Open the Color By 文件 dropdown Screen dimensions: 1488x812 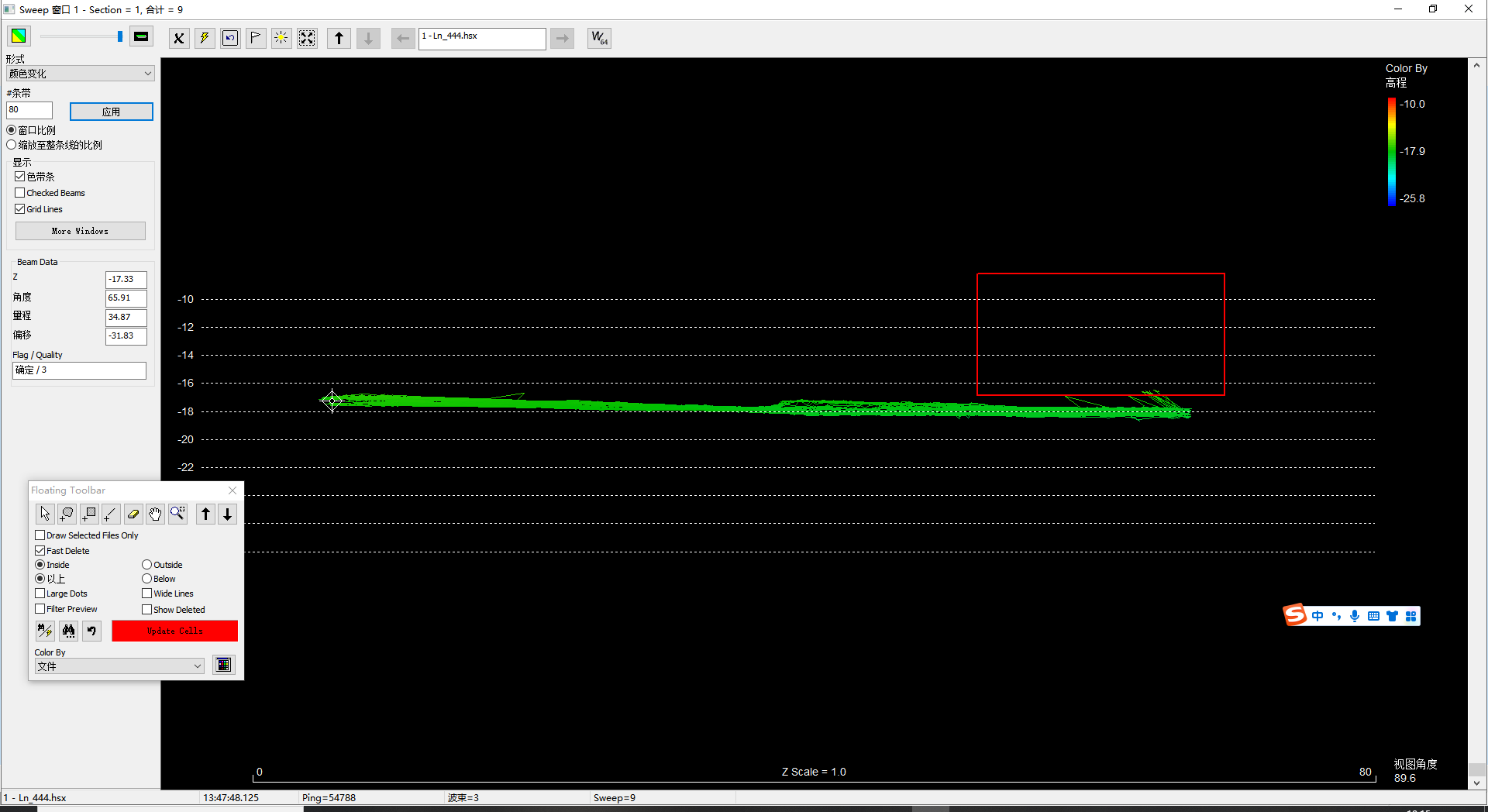pyautogui.click(x=119, y=666)
